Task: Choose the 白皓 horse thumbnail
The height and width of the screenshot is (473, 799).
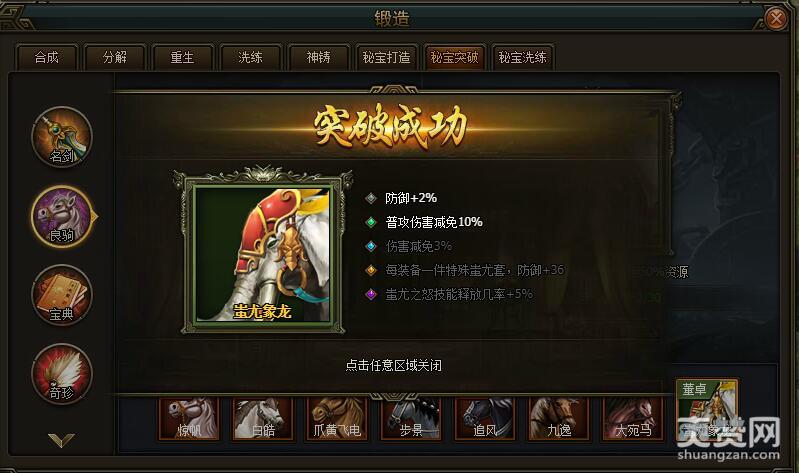Action: [263, 419]
